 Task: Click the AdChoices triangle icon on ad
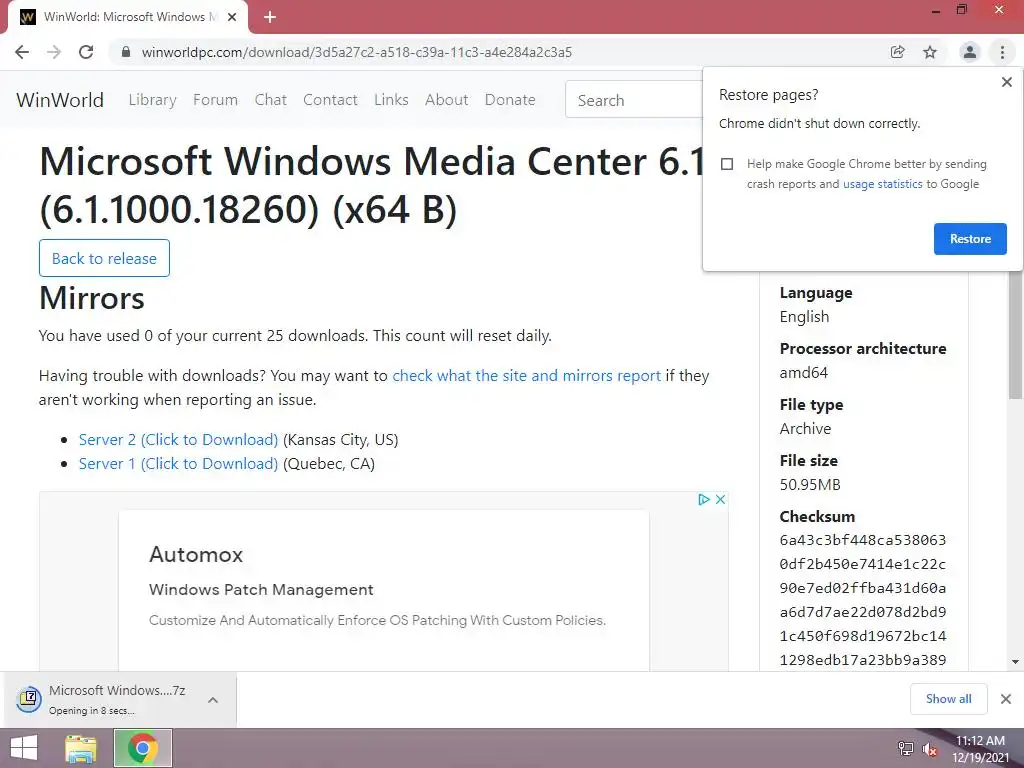click(x=703, y=500)
